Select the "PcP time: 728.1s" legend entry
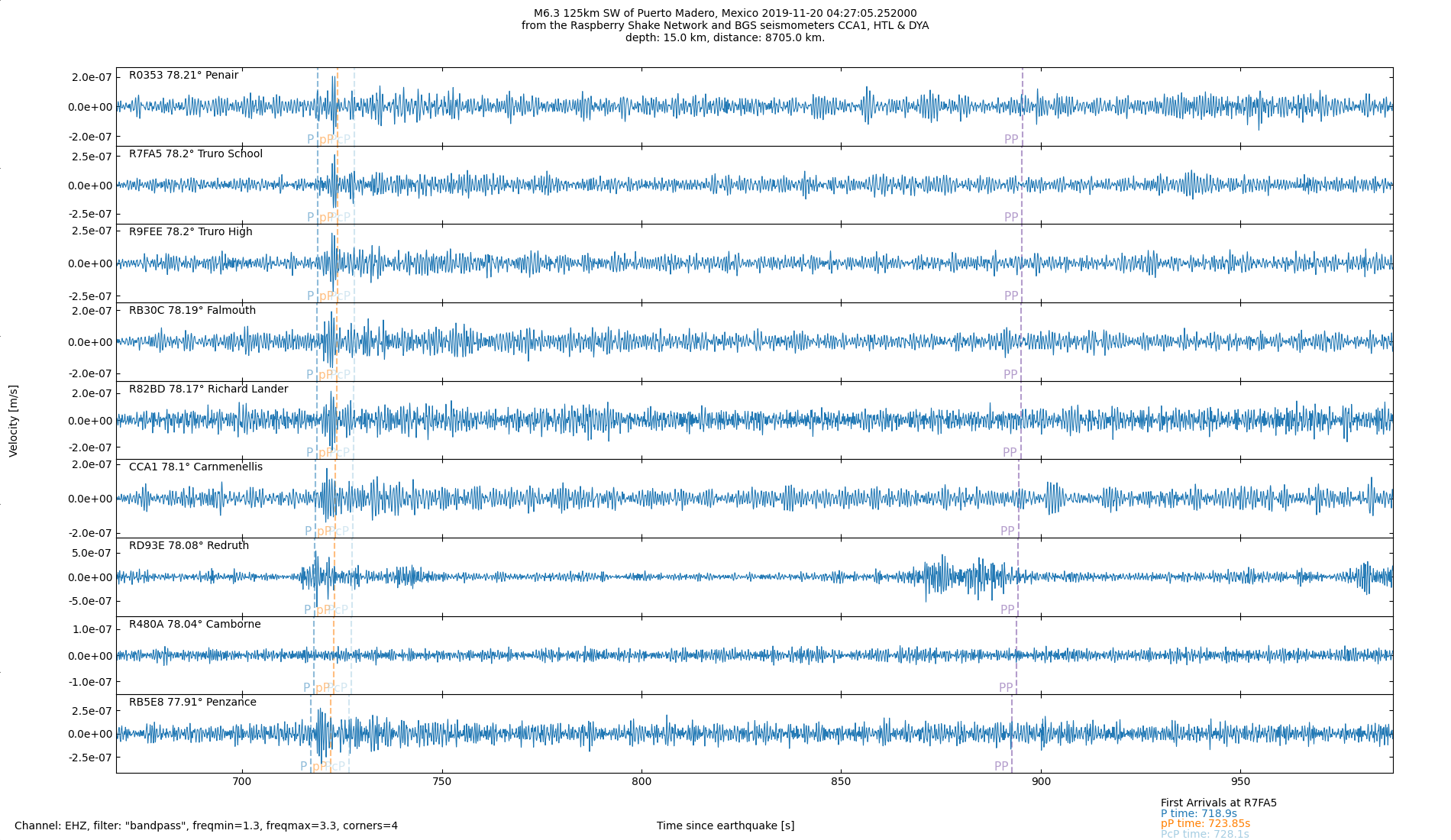Image resolution: width=1451 pixels, height=840 pixels. [1205, 835]
